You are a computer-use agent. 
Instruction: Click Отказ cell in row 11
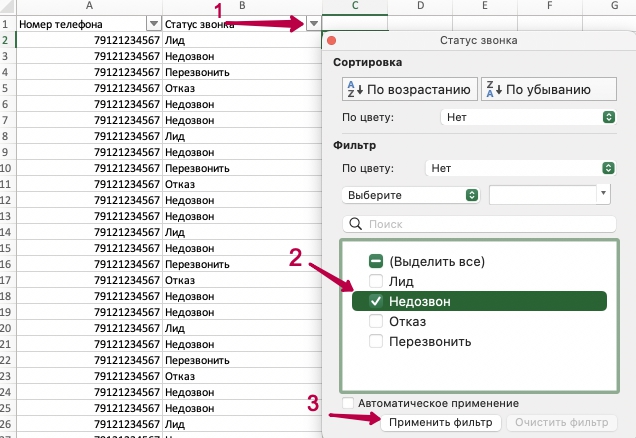coord(242,184)
